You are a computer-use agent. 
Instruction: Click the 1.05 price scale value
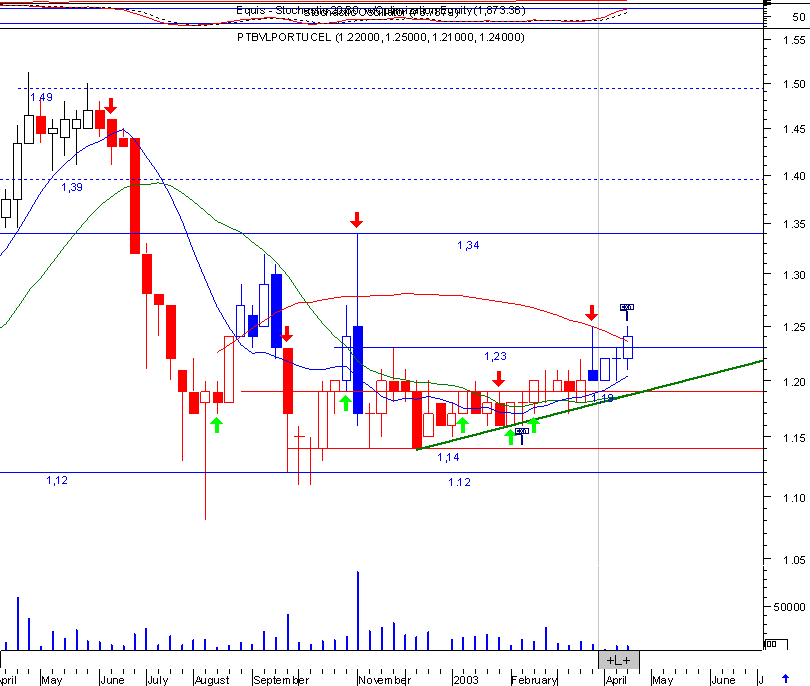(x=794, y=560)
